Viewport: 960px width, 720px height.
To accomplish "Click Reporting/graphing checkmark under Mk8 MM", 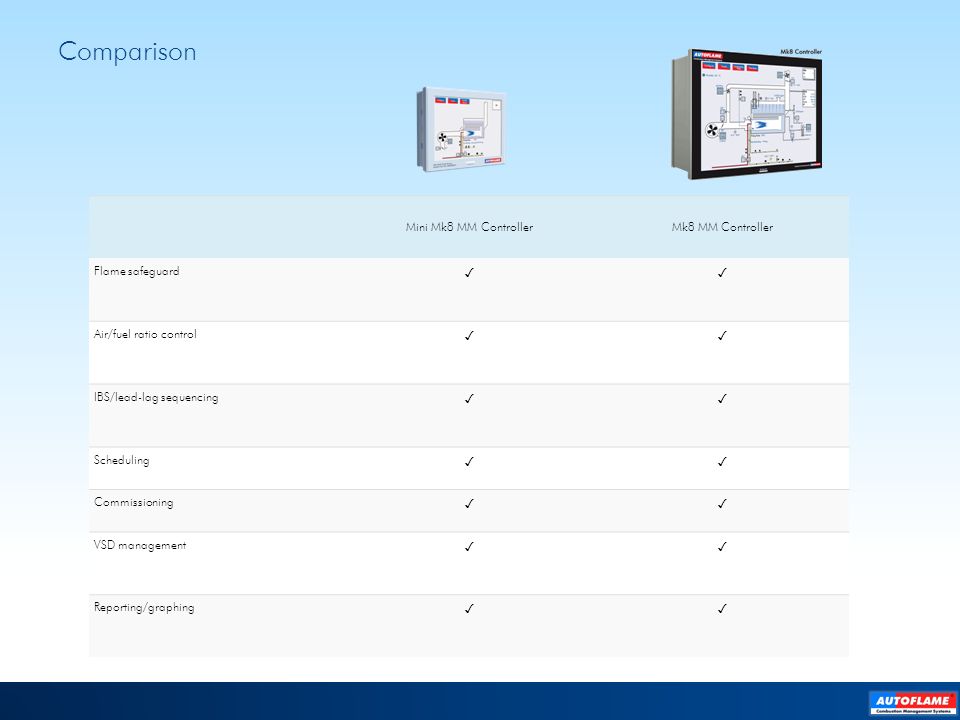I will (722, 609).
